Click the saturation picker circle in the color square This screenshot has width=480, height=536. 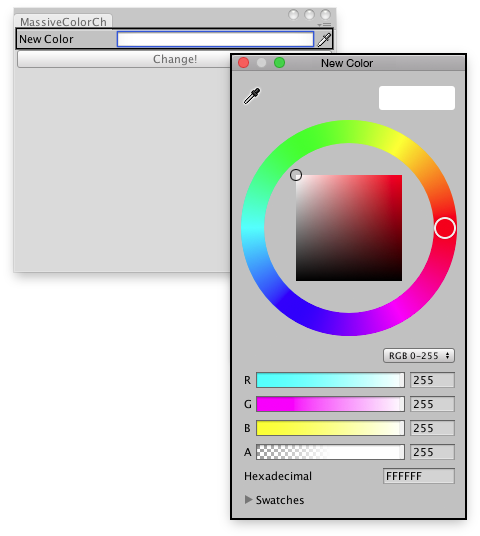tap(296, 175)
